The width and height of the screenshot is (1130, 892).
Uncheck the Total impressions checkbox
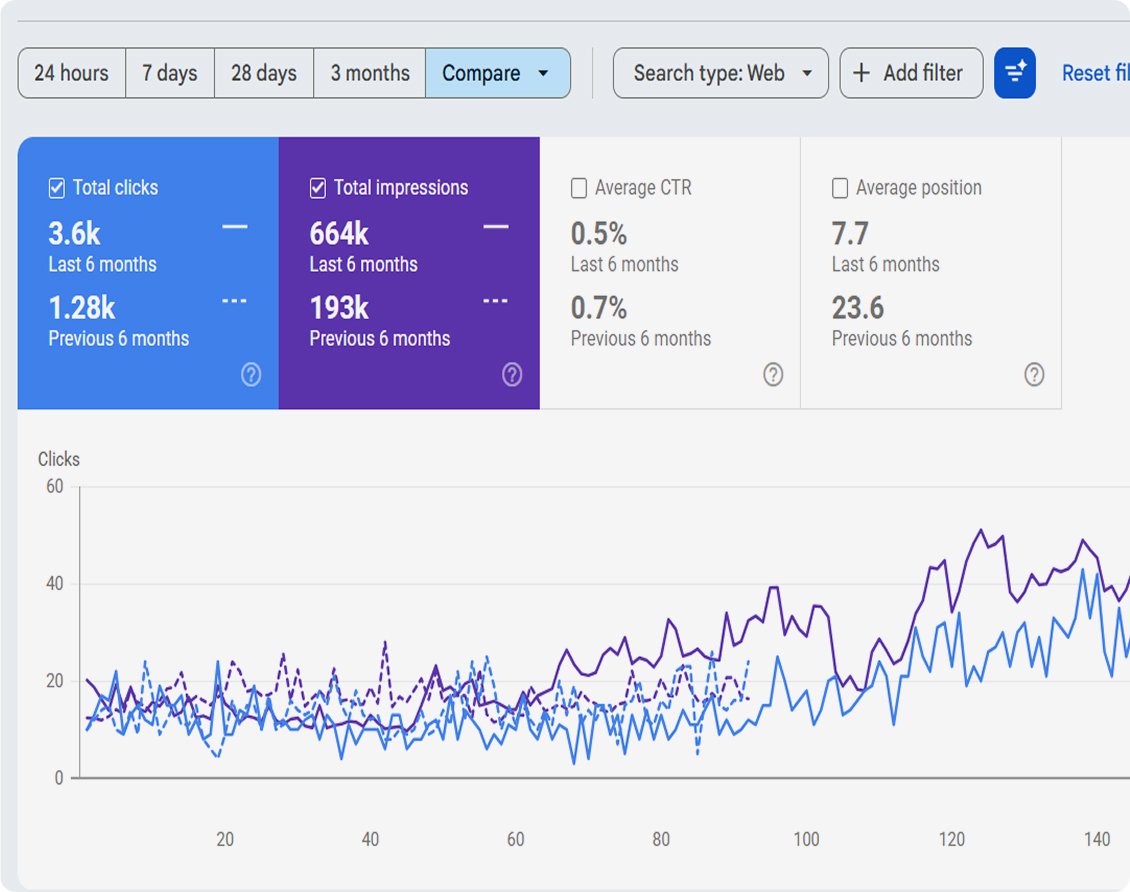pos(317,188)
